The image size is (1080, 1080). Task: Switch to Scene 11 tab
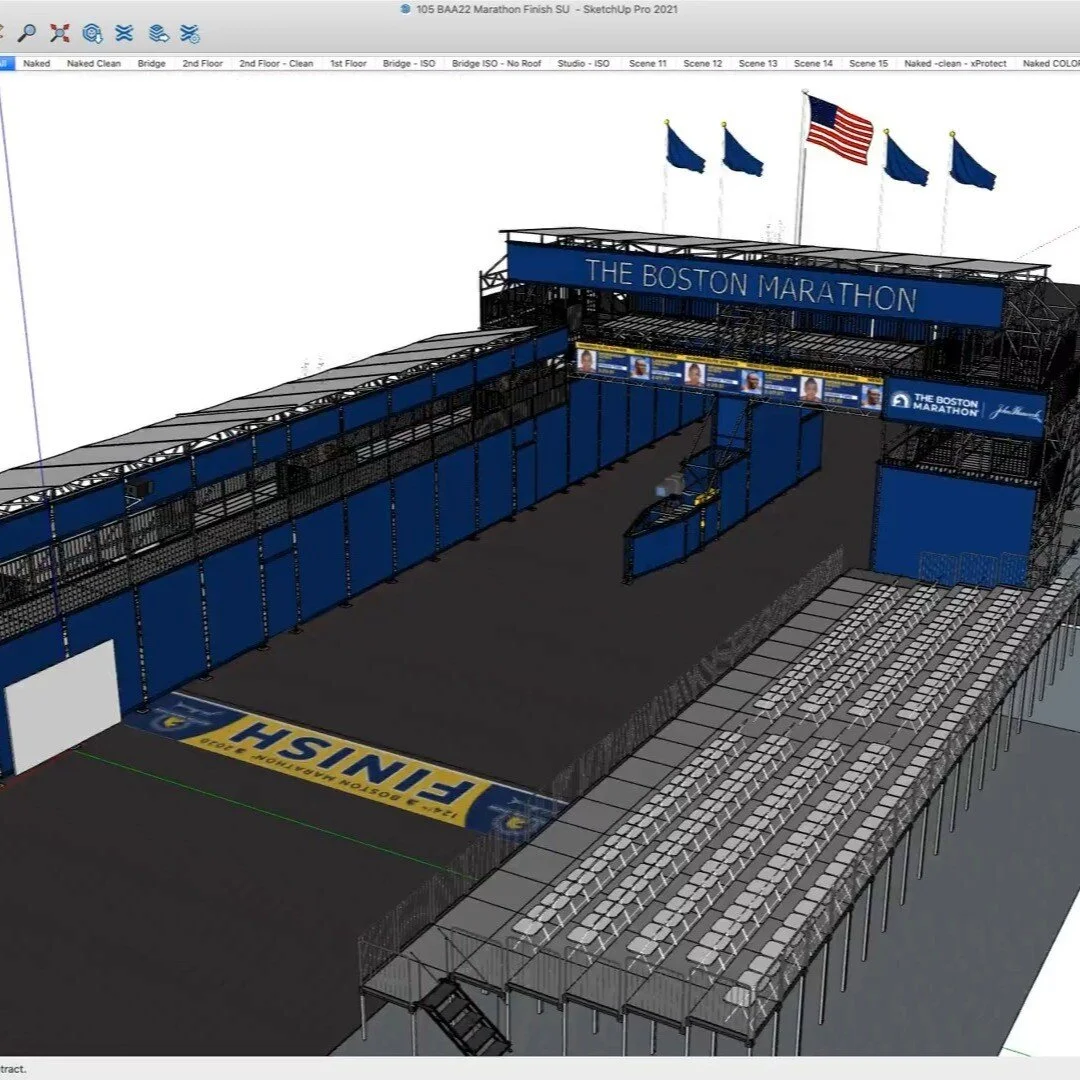(647, 63)
